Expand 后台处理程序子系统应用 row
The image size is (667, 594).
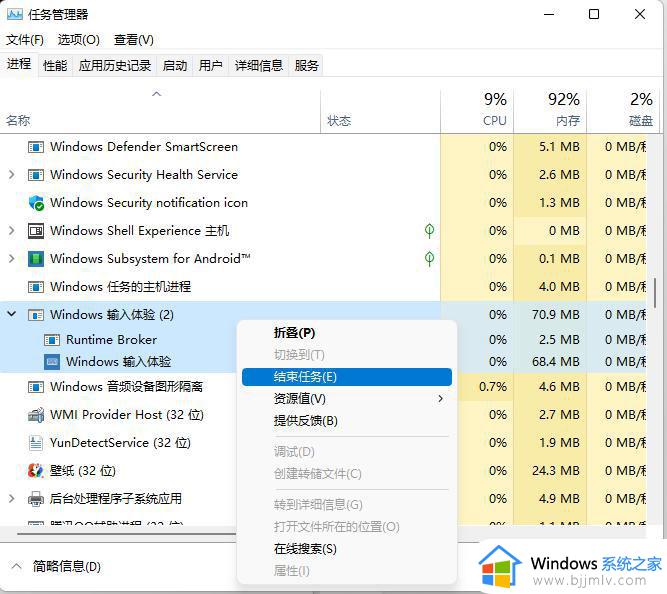coord(11,499)
